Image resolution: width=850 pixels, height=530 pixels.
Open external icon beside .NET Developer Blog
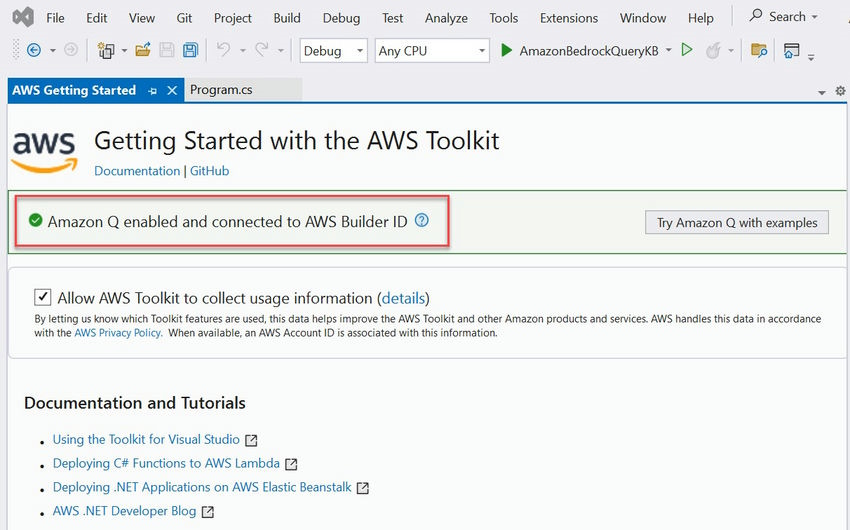pyautogui.click(x=208, y=512)
